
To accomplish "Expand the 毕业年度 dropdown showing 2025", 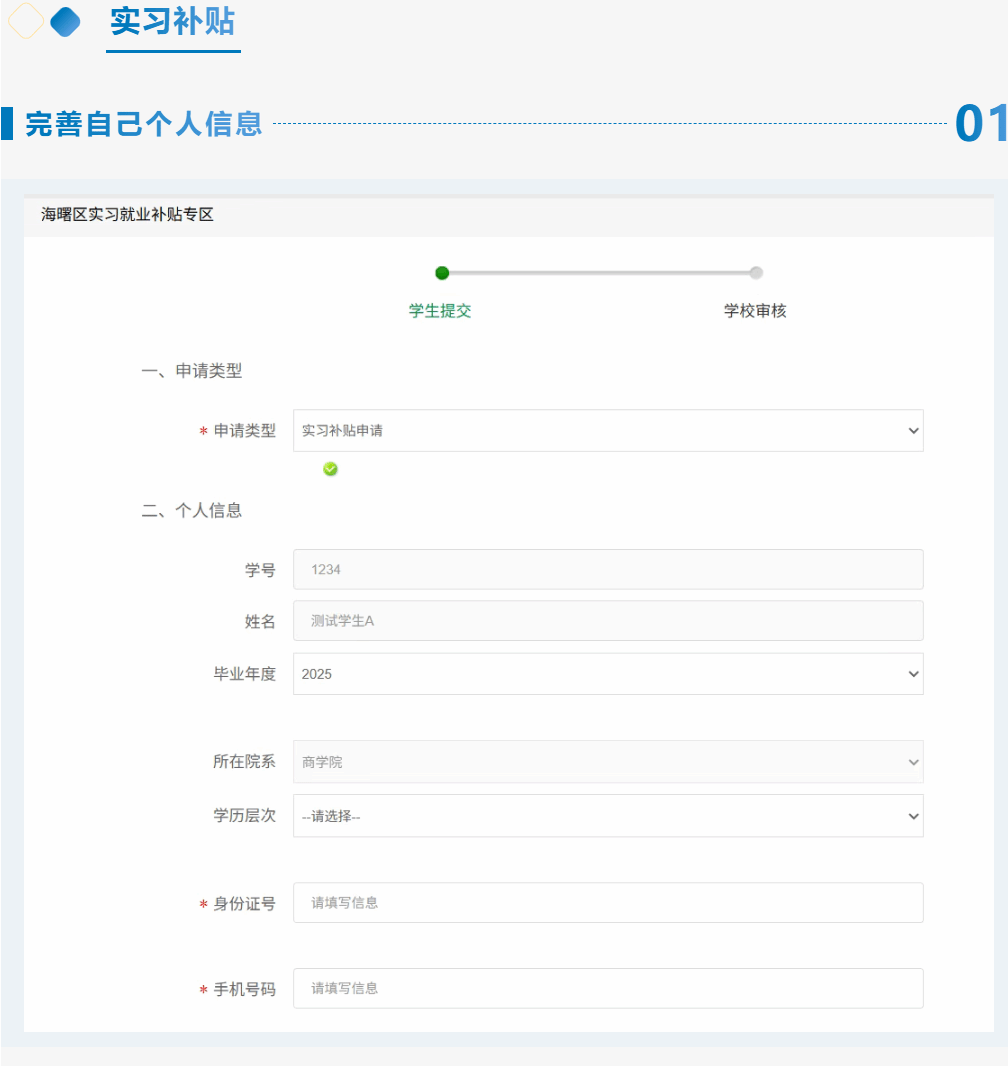I will tap(608, 674).
